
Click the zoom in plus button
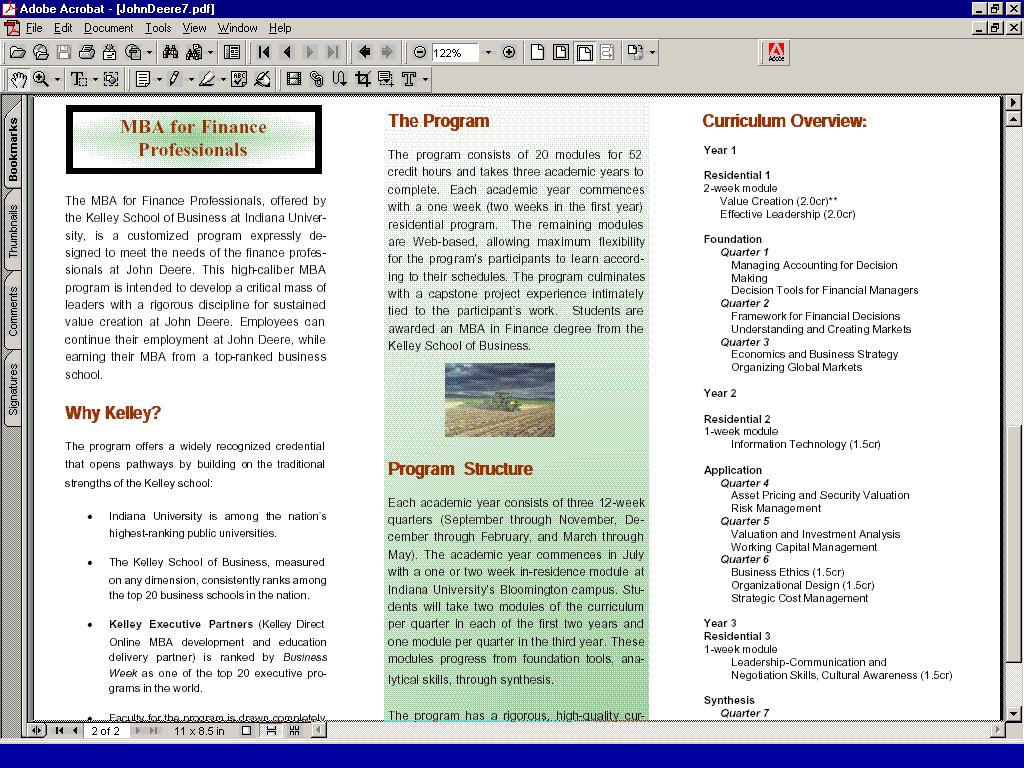point(509,52)
